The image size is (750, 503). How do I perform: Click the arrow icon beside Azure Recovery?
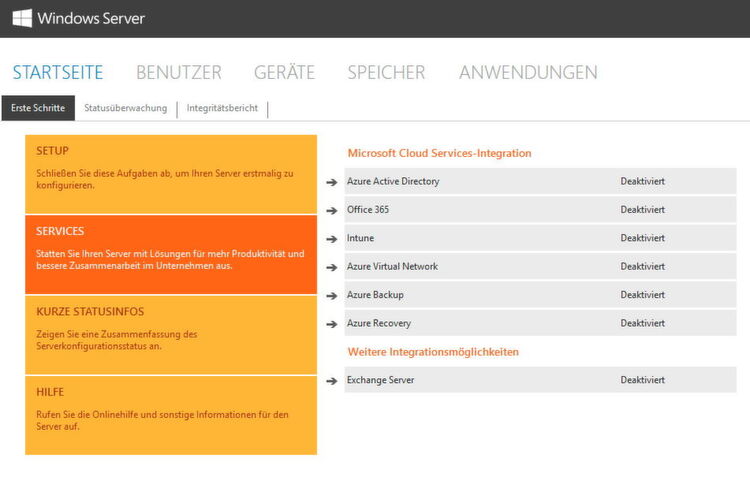pyautogui.click(x=331, y=324)
